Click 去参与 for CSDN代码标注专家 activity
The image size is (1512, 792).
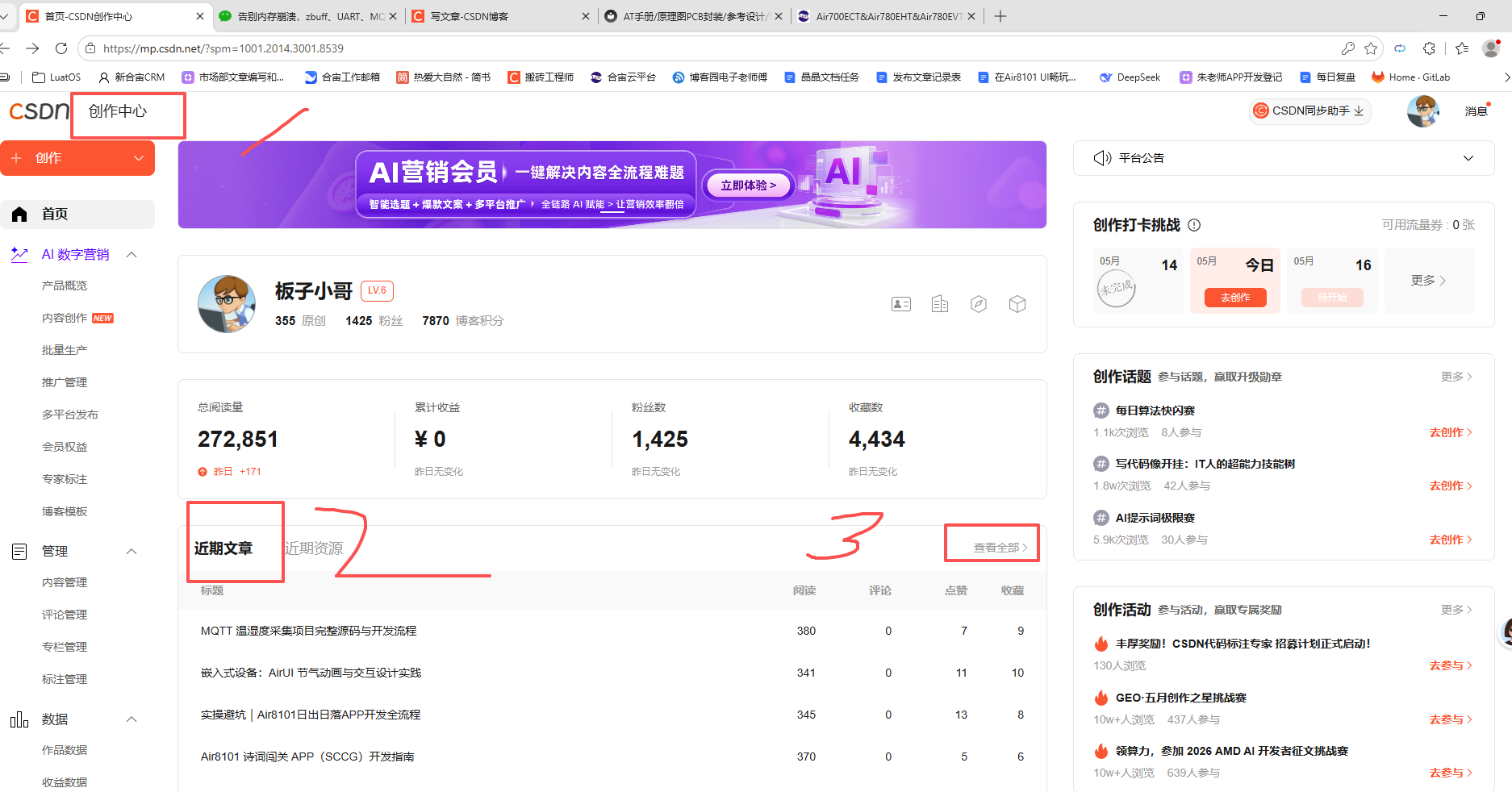point(1451,665)
